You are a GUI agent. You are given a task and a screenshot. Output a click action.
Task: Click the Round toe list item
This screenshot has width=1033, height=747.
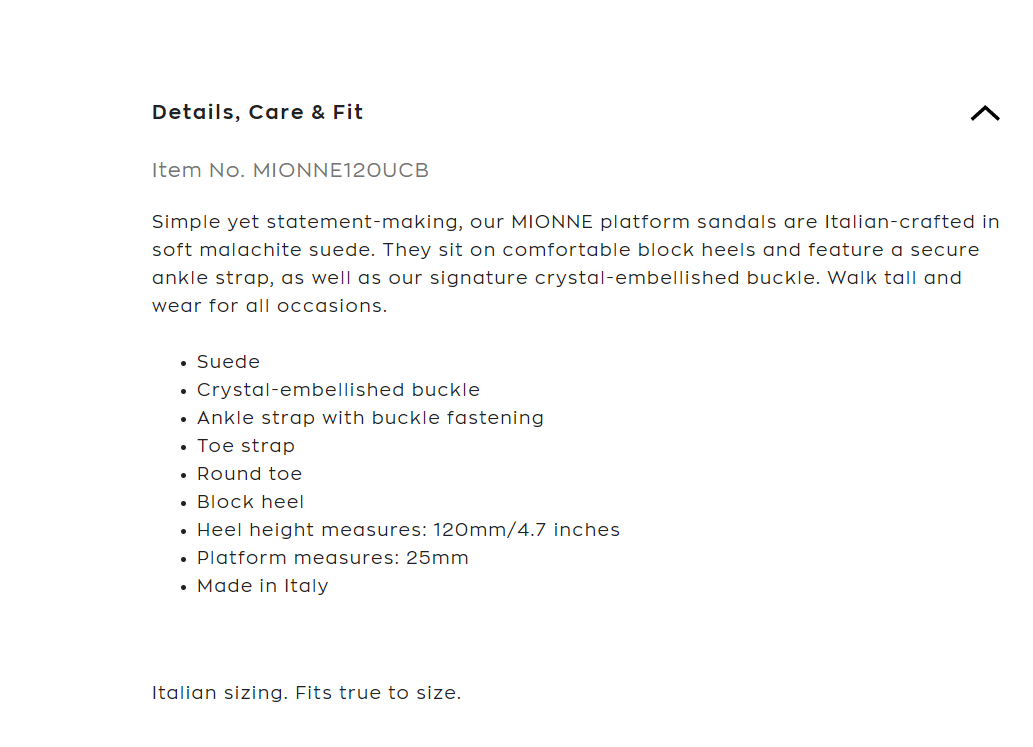249,474
